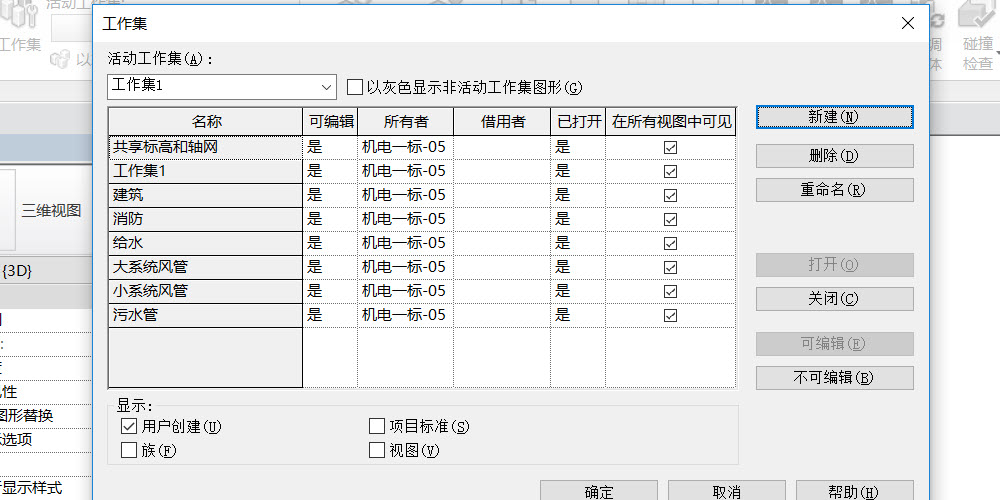Open help with 帮助(H) button
The width and height of the screenshot is (1000, 500).
(854, 491)
